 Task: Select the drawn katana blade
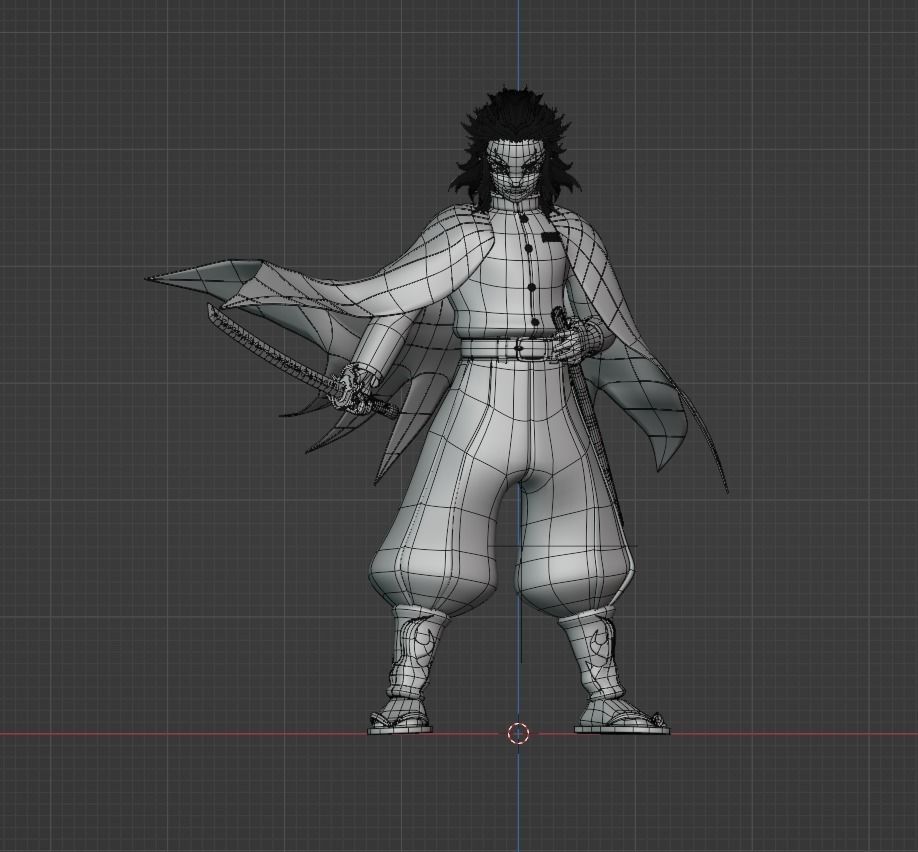[272, 348]
